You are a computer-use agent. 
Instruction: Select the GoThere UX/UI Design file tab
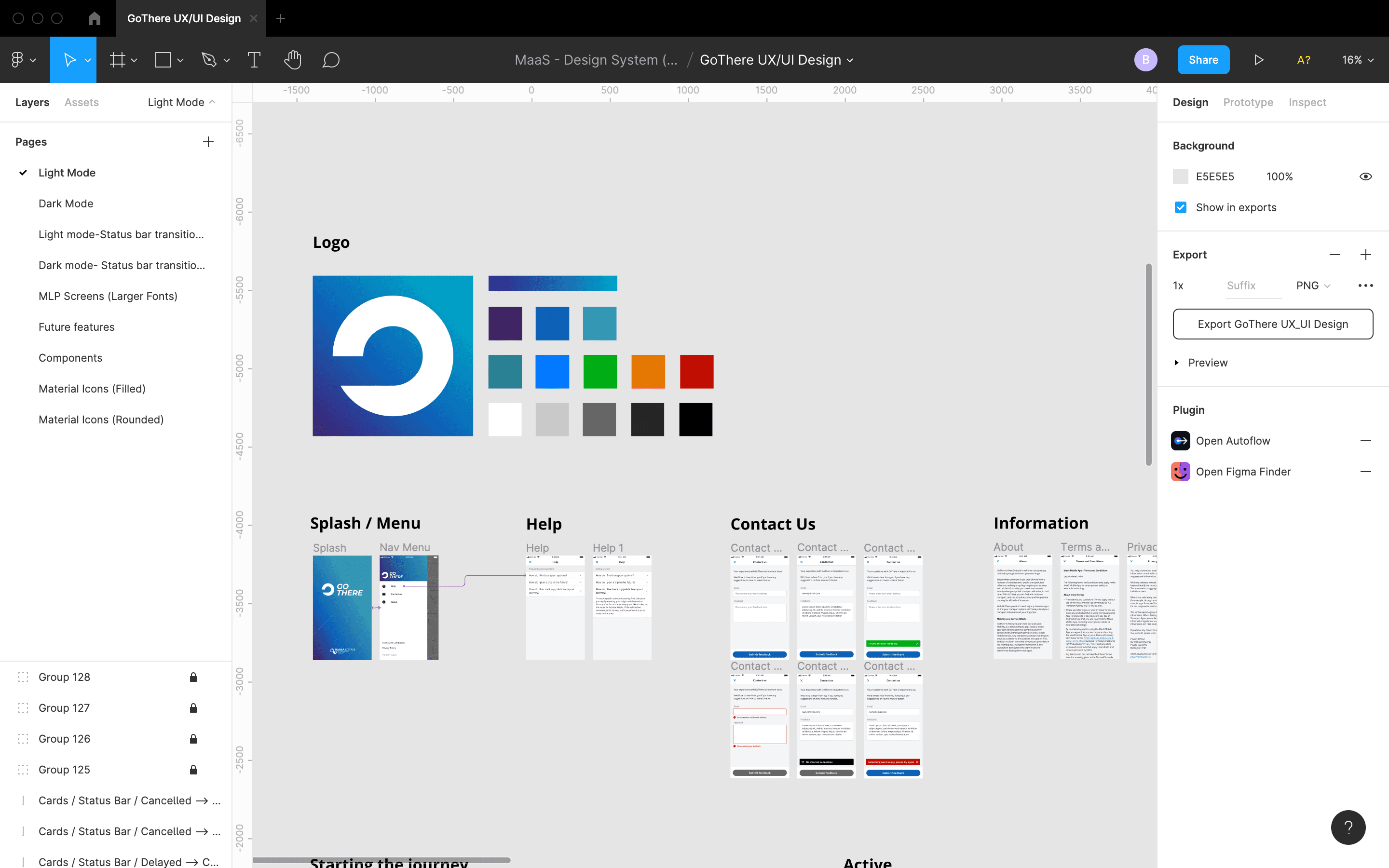click(184, 18)
